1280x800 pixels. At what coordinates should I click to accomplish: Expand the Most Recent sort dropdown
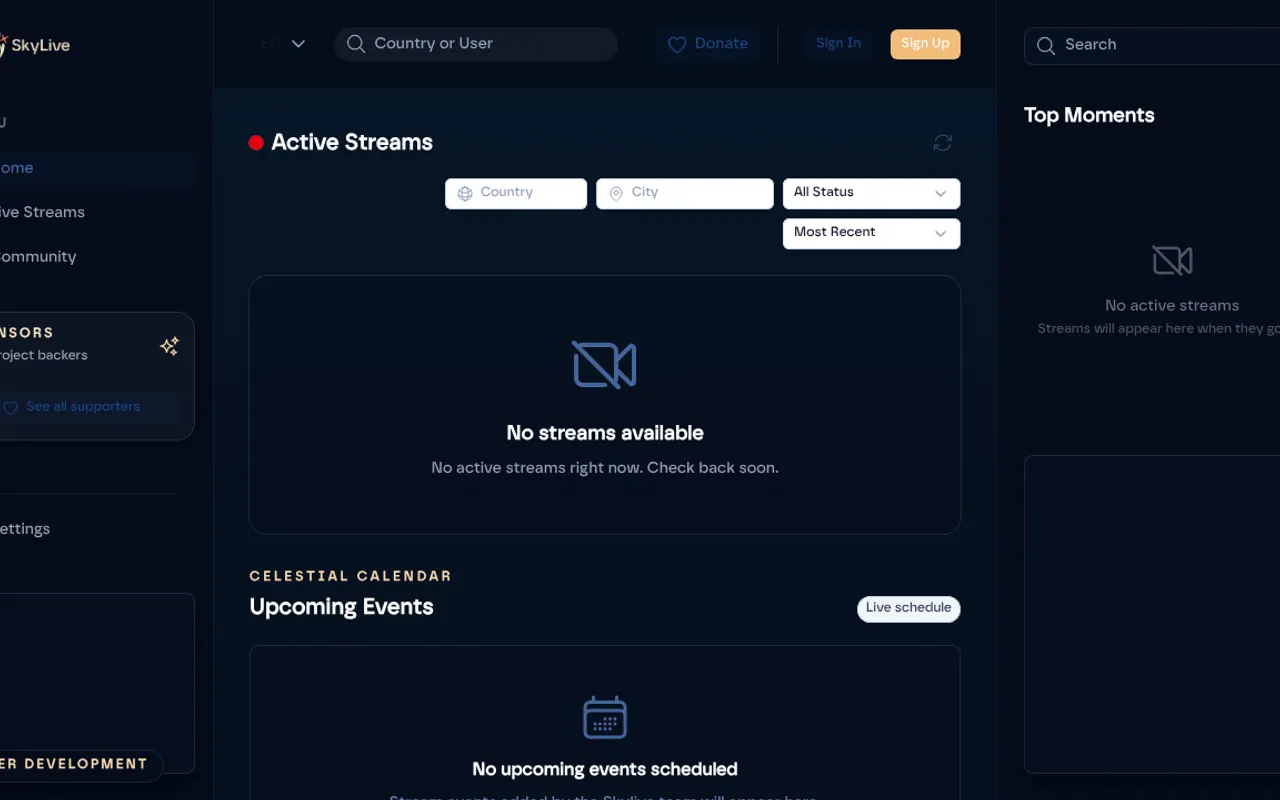click(871, 233)
